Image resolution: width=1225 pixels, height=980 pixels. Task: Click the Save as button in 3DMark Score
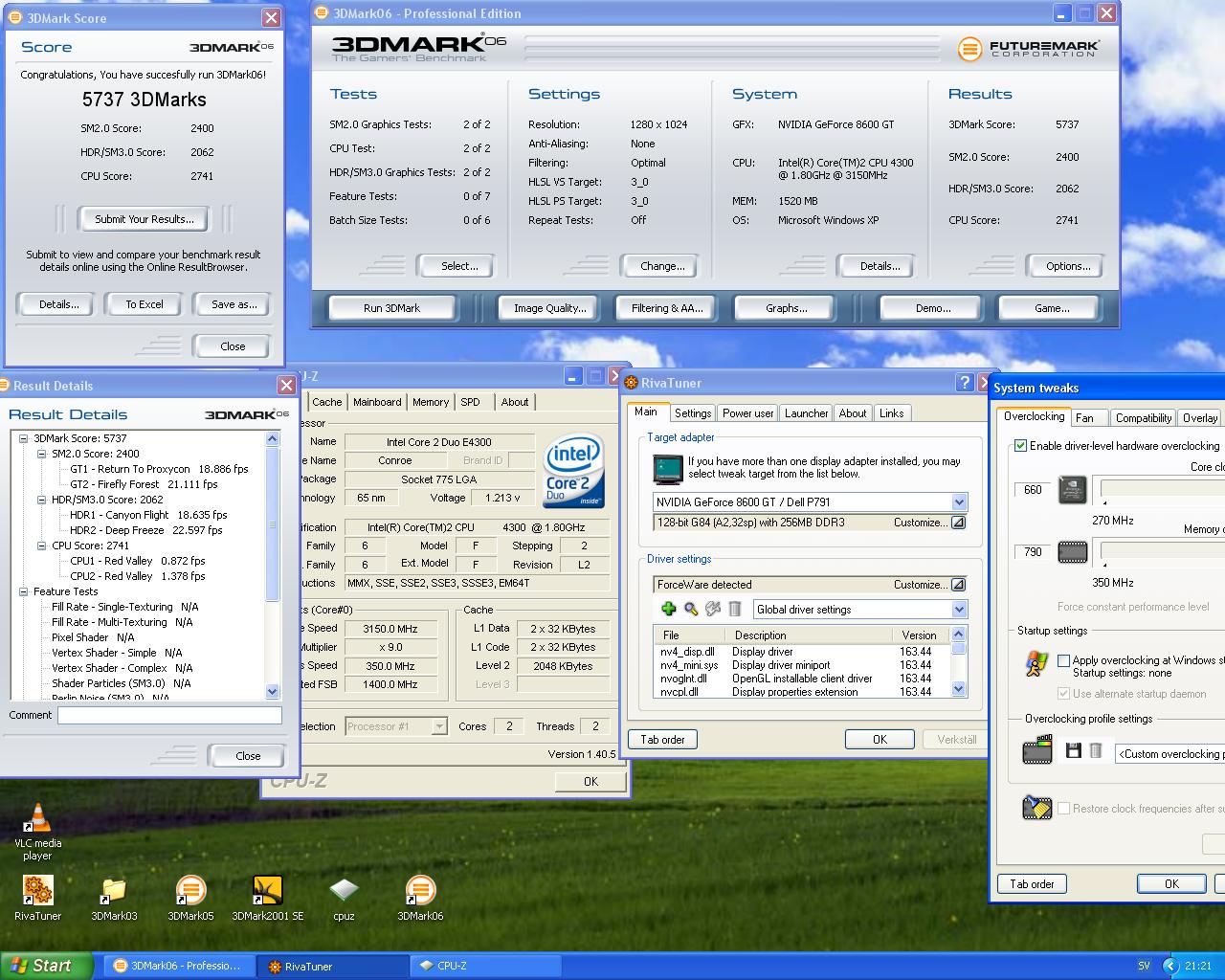pyautogui.click(x=234, y=304)
